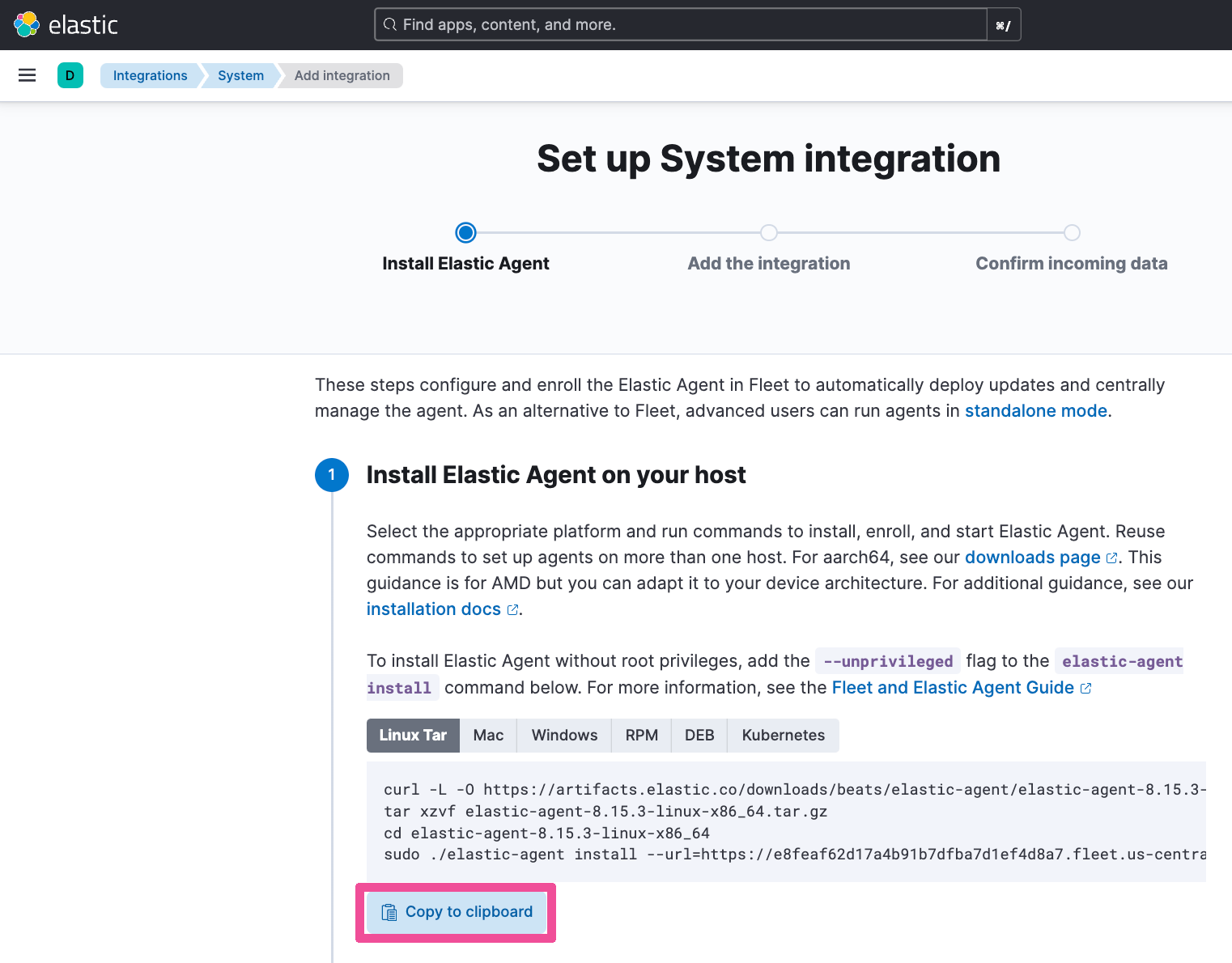Click the search magnifier icon

390,24
